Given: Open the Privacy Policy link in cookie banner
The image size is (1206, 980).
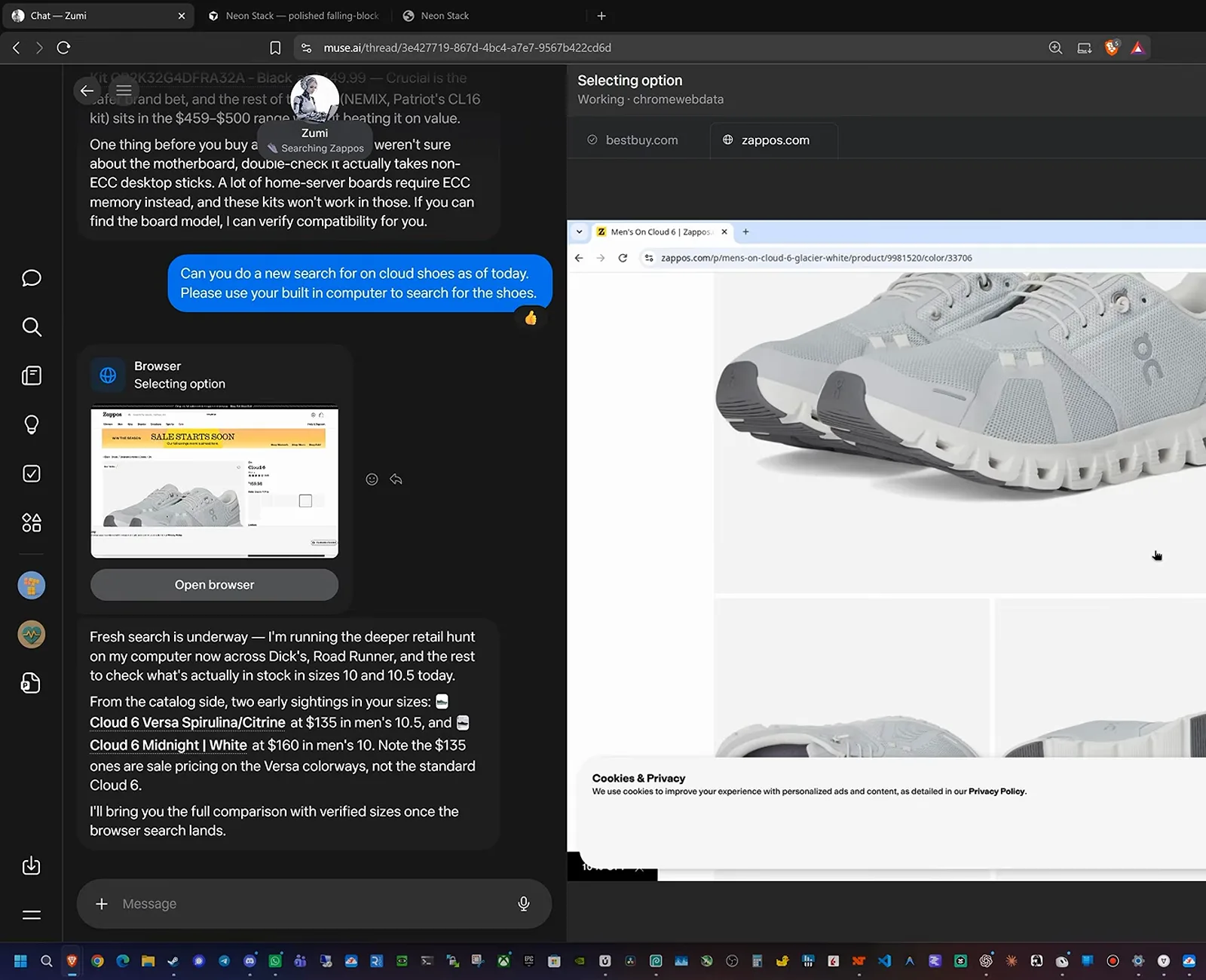Looking at the screenshot, I should click(x=997, y=792).
